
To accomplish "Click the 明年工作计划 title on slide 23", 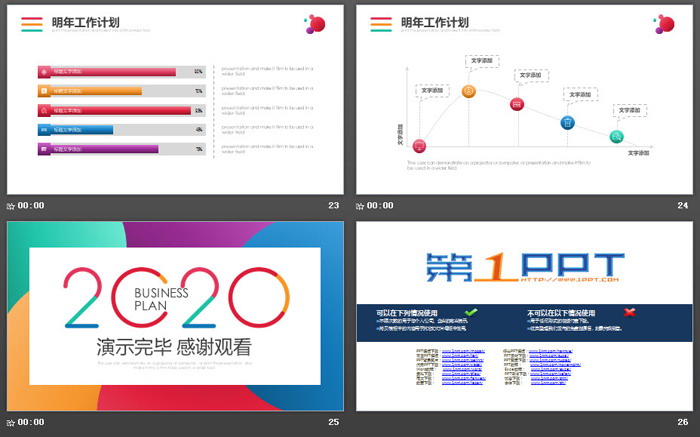I will click(x=86, y=22).
